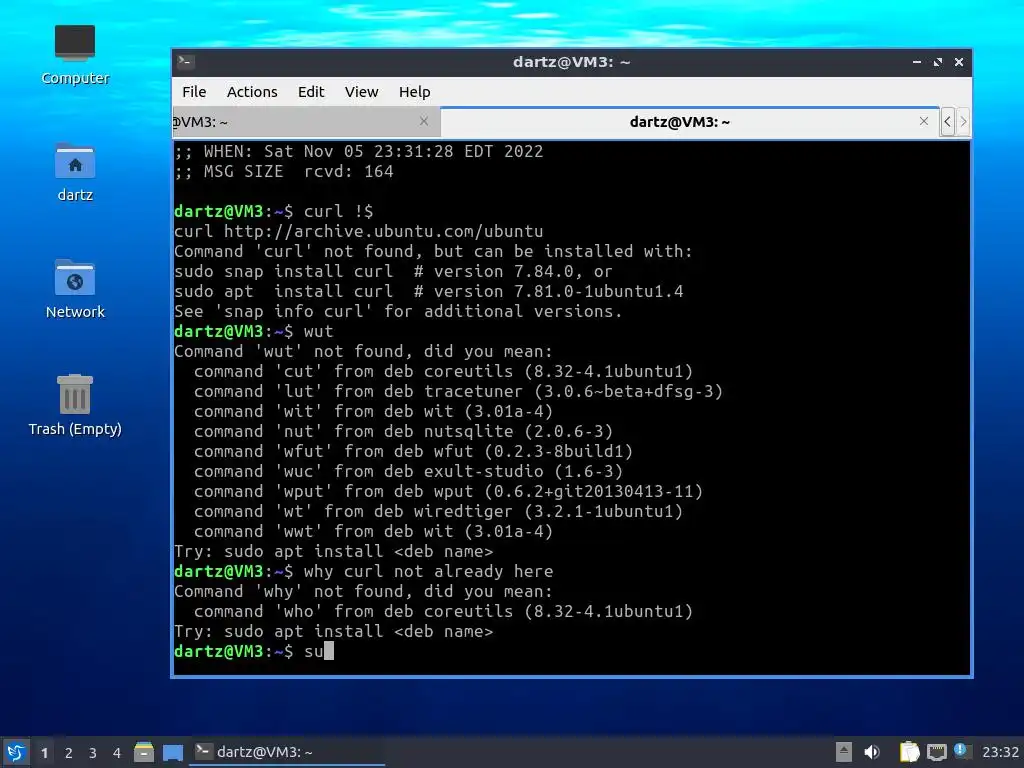Click the "command 'wfut' from deb wfut" line

coord(413,451)
